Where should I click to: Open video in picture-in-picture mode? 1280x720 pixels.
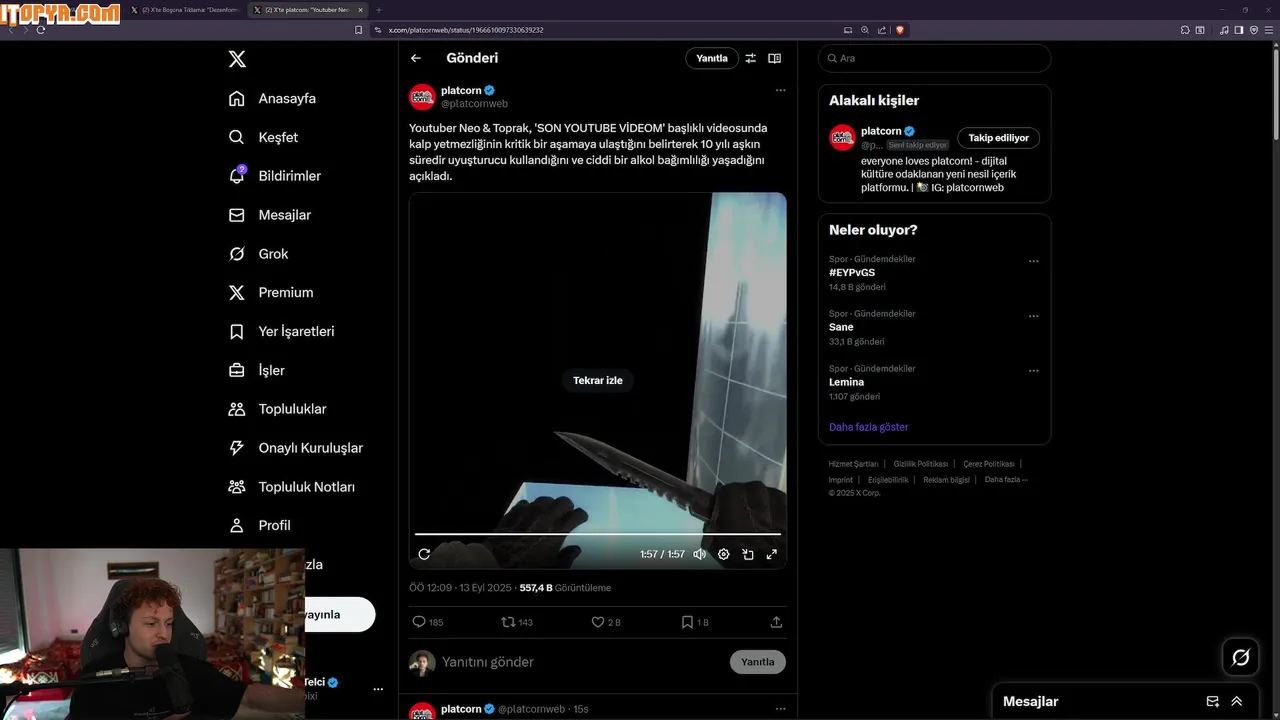(747, 554)
